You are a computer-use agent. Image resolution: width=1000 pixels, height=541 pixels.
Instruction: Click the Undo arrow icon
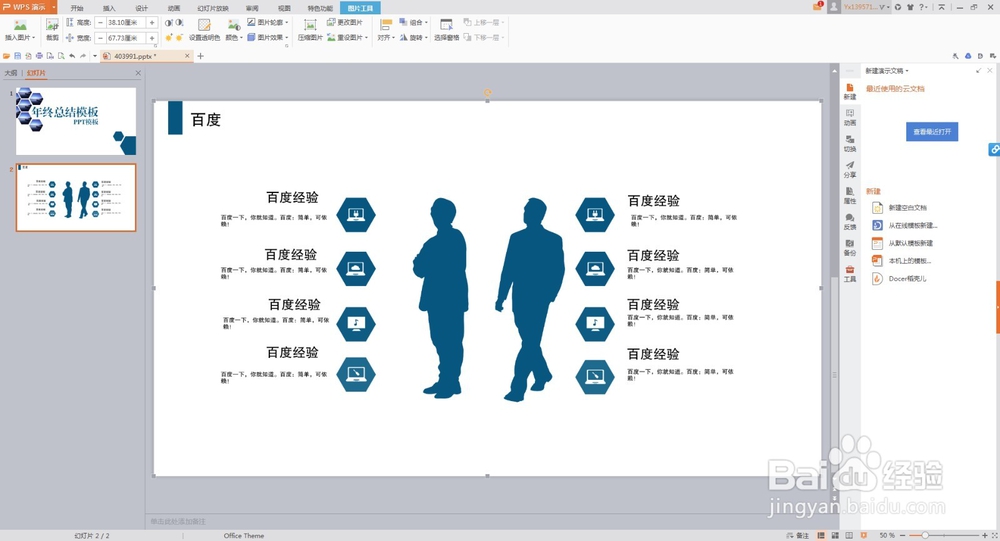click(72, 56)
